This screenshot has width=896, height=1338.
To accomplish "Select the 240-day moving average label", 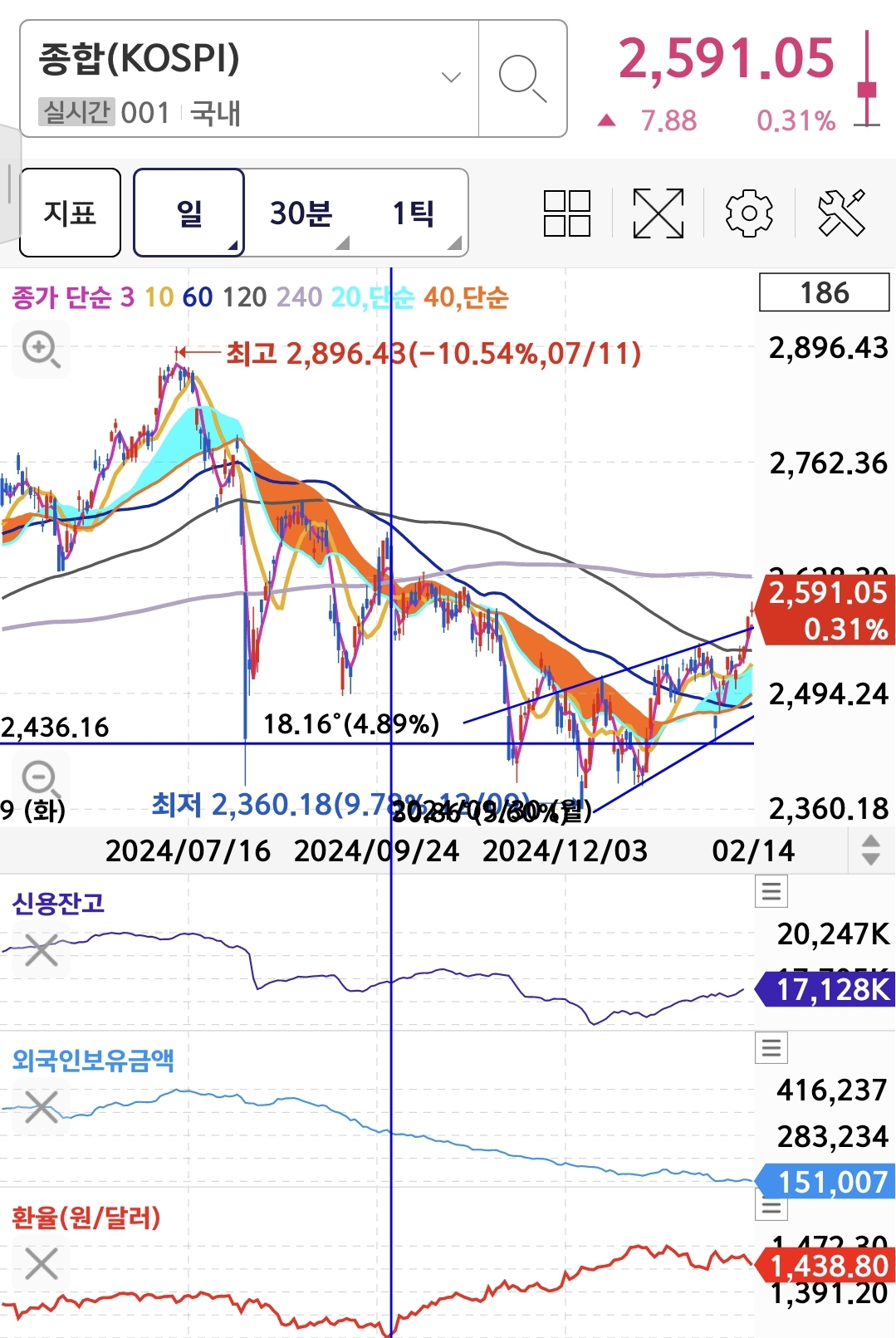I will pos(300,297).
